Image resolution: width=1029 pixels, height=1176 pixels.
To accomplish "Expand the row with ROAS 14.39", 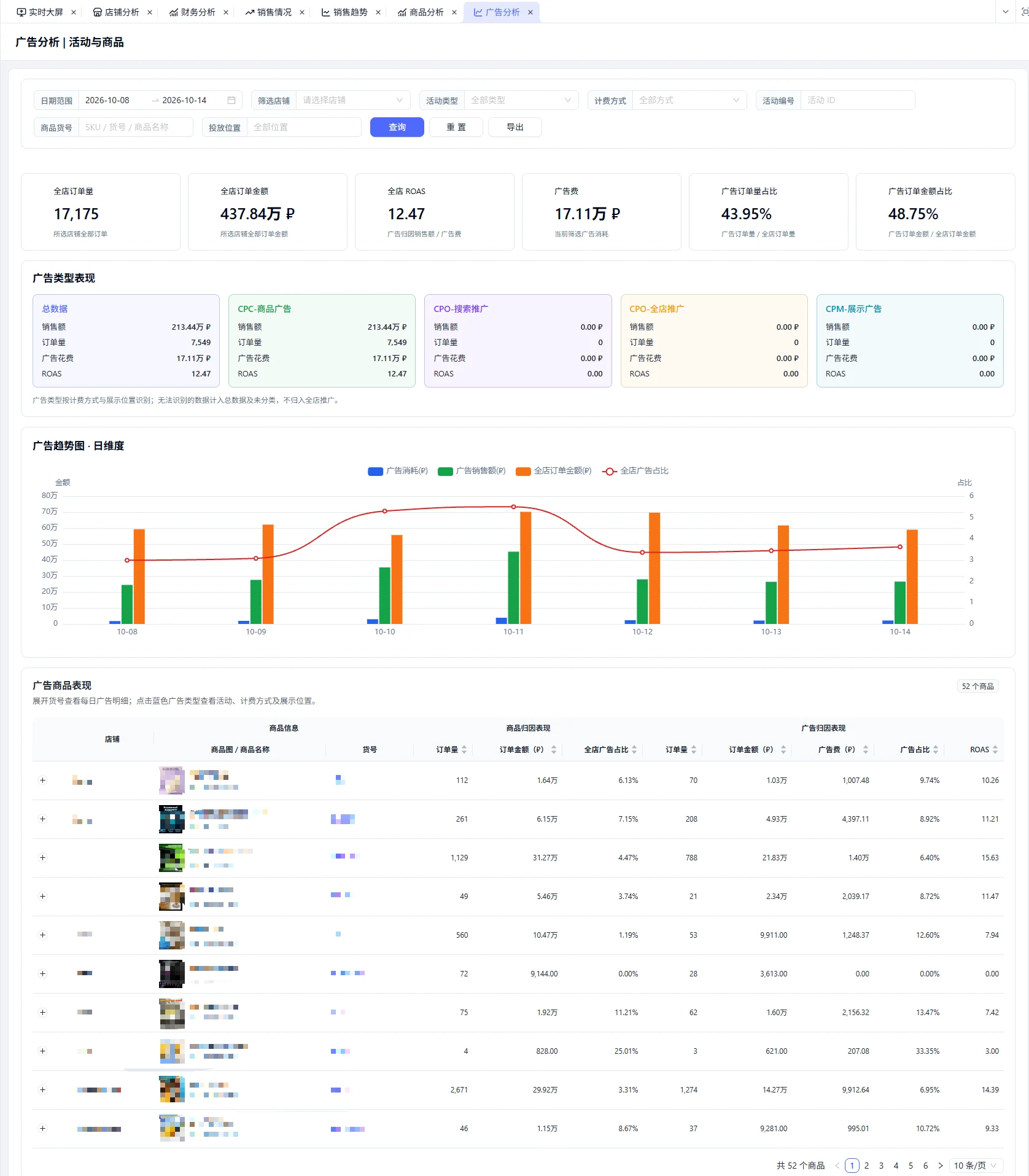I will (x=43, y=1090).
